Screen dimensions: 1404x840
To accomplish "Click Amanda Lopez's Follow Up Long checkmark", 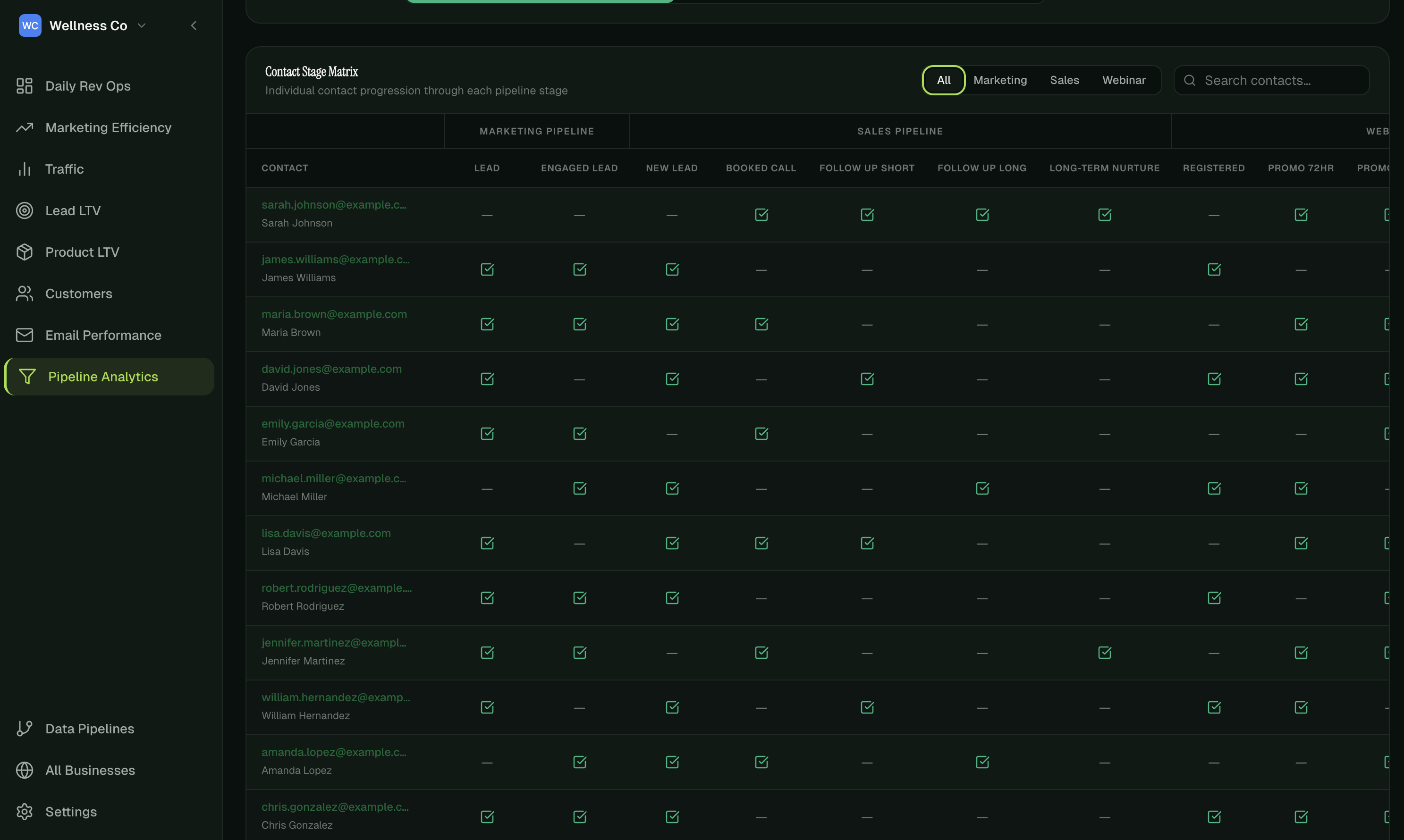I will click(x=982, y=762).
